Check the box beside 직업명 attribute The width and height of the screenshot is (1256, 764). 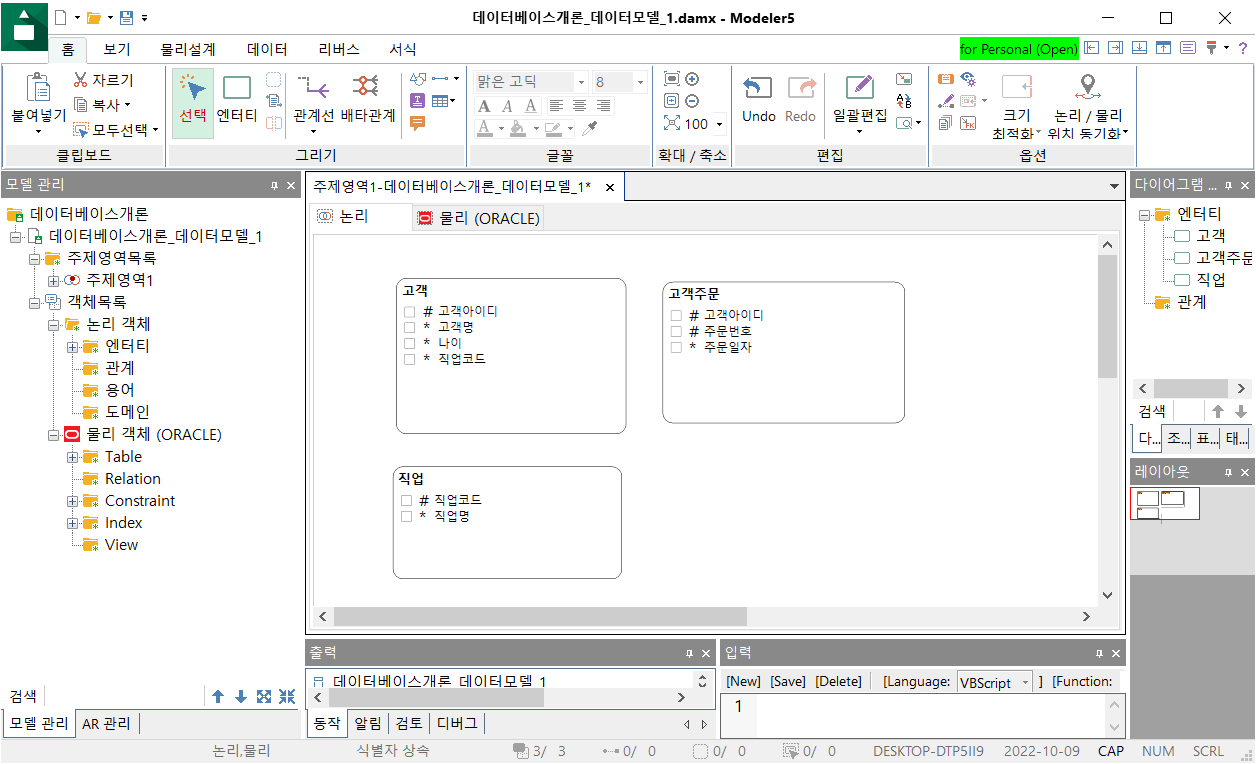(x=406, y=516)
